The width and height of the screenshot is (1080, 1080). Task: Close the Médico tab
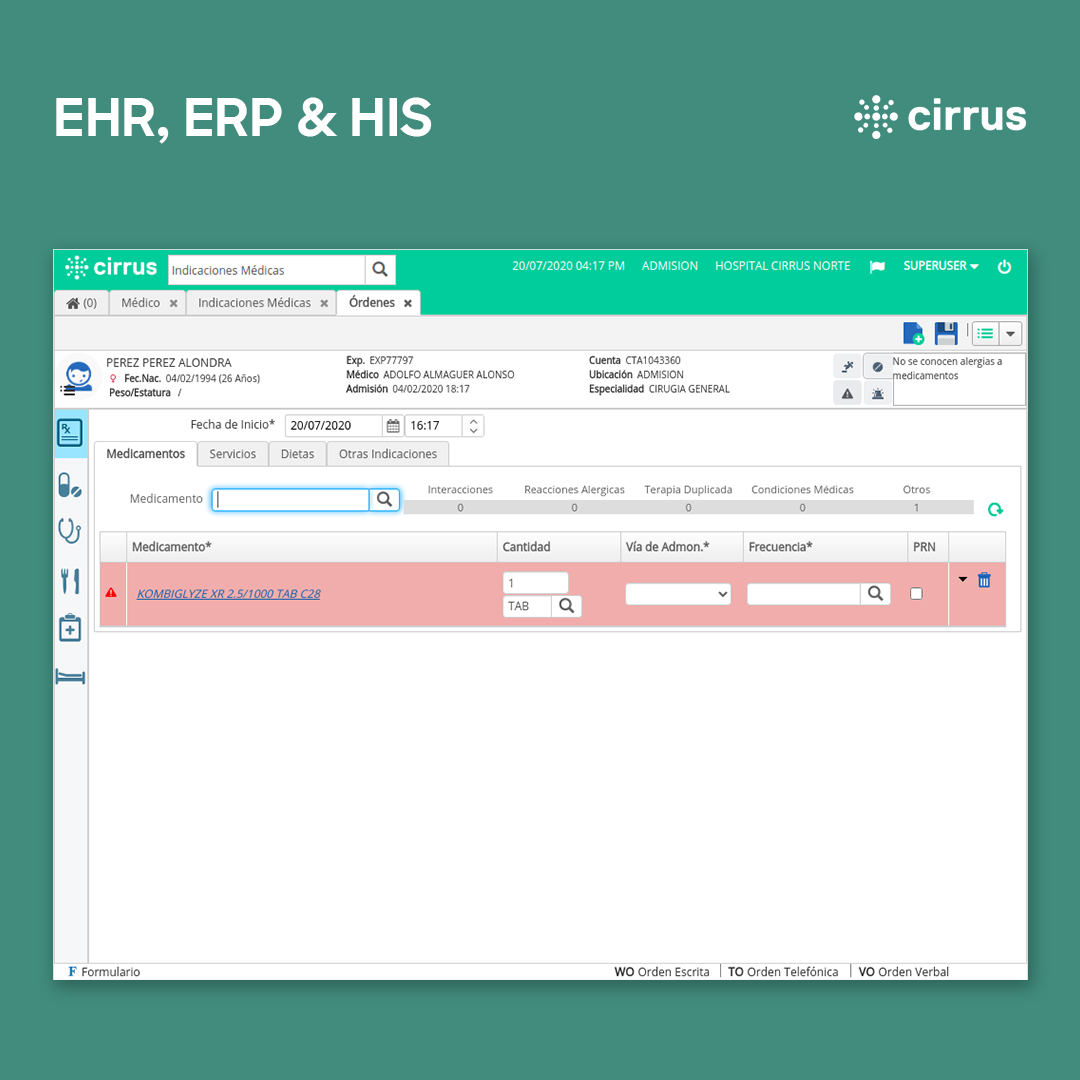(174, 304)
